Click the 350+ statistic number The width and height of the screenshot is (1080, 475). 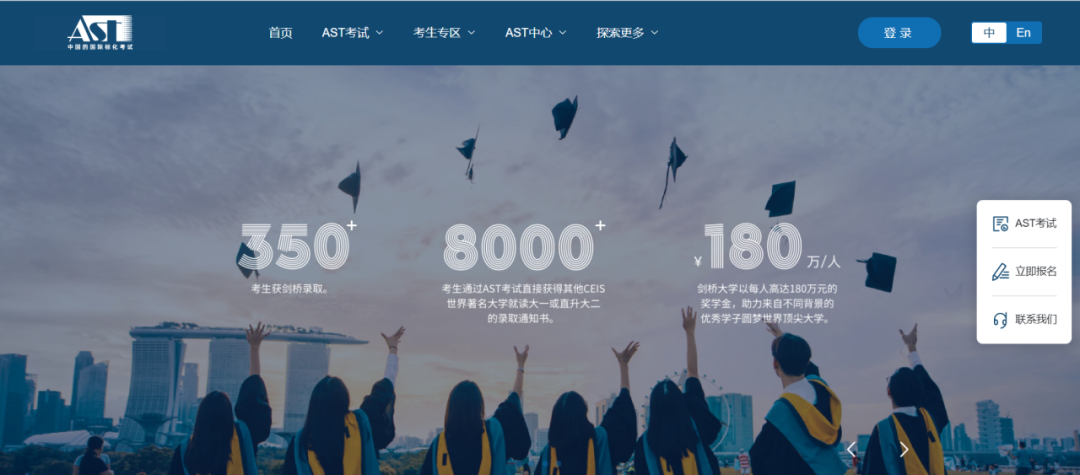299,246
